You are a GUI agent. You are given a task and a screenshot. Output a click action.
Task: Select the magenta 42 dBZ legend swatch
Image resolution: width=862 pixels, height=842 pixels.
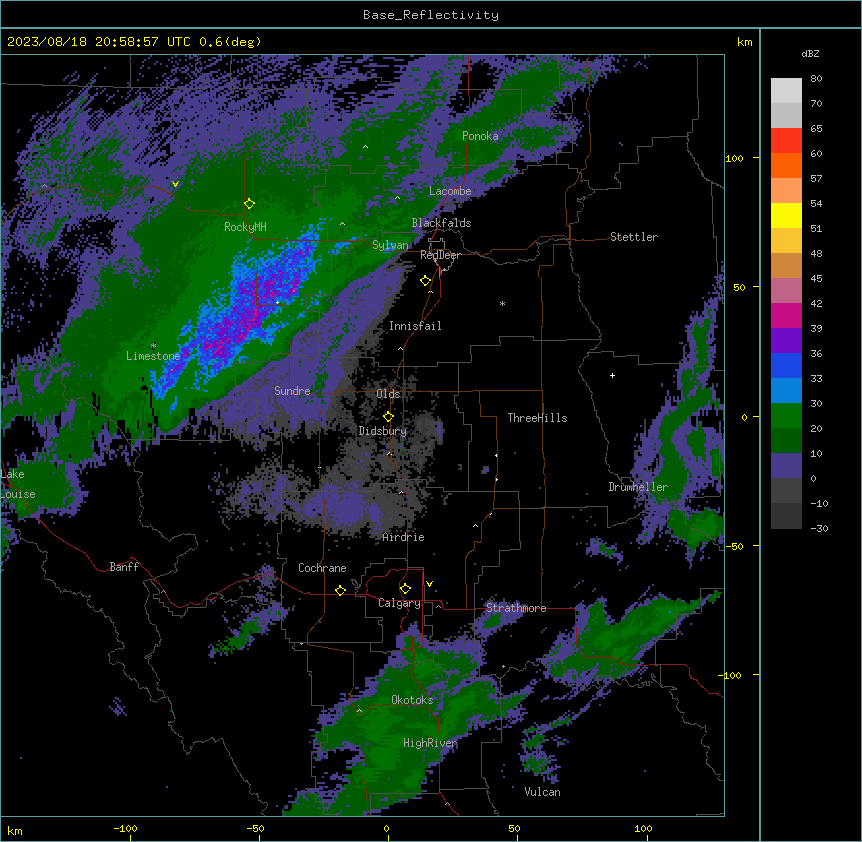pos(786,315)
